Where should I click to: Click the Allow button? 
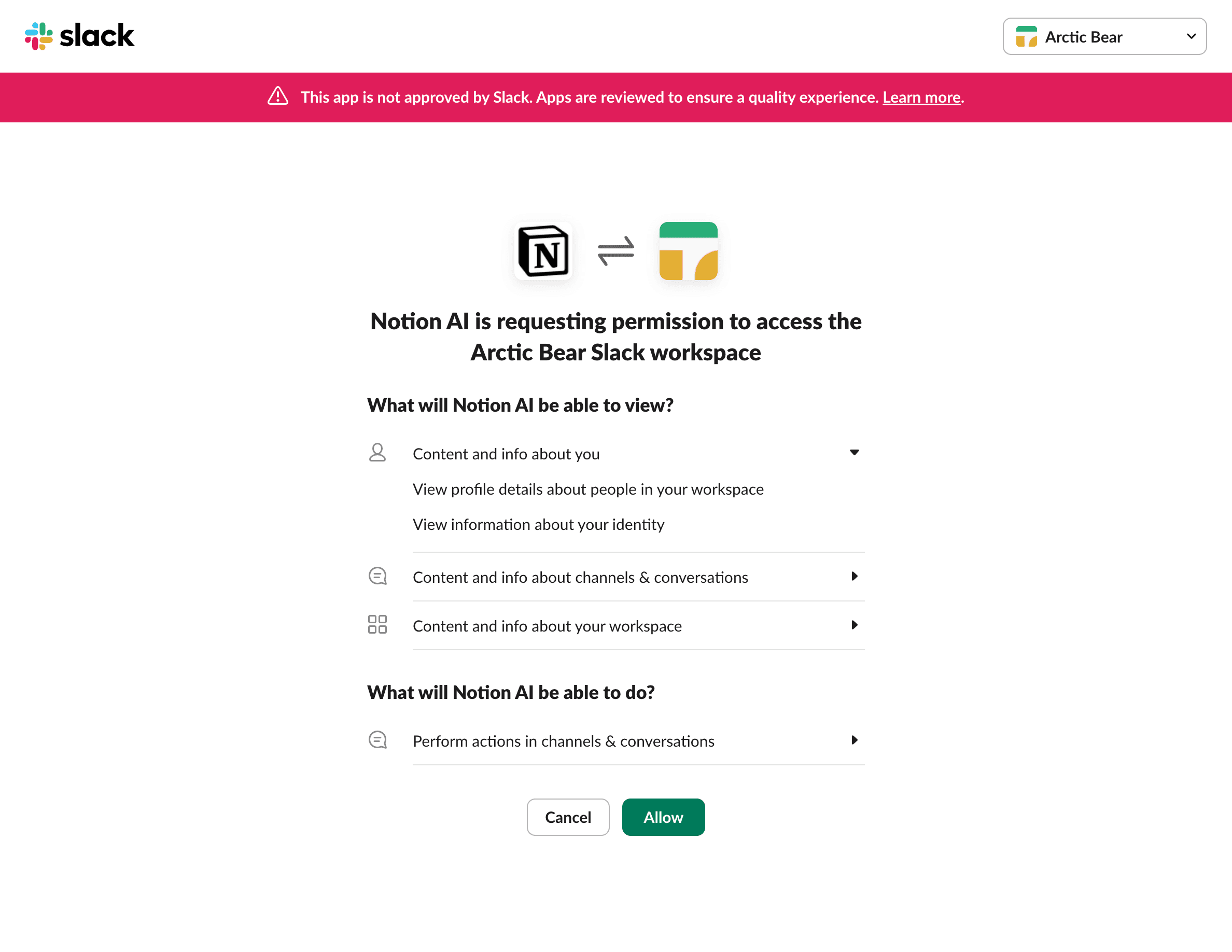[x=663, y=817]
